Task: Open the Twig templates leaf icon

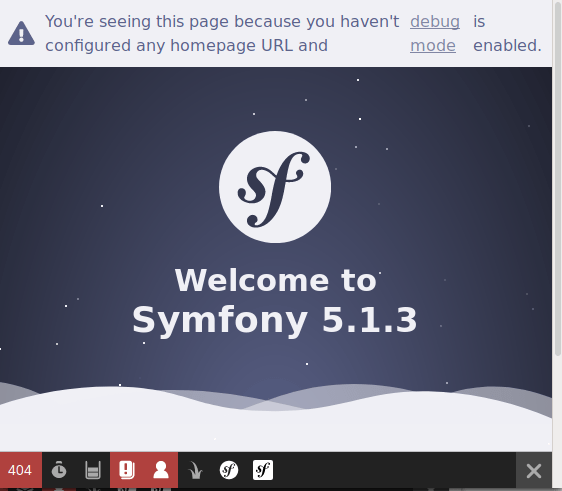Action: pyautogui.click(x=195, y=470)
